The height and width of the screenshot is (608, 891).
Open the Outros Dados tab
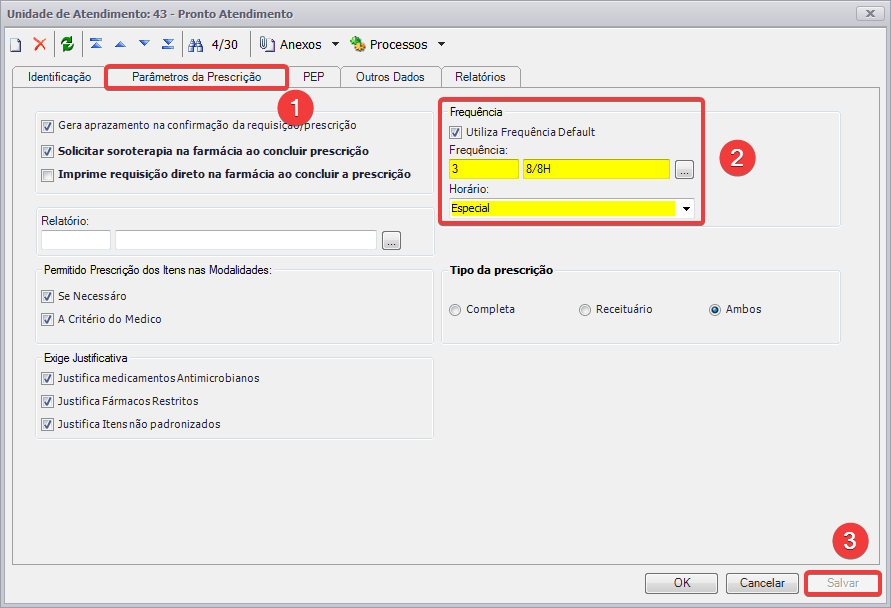[x=390, y=77]
